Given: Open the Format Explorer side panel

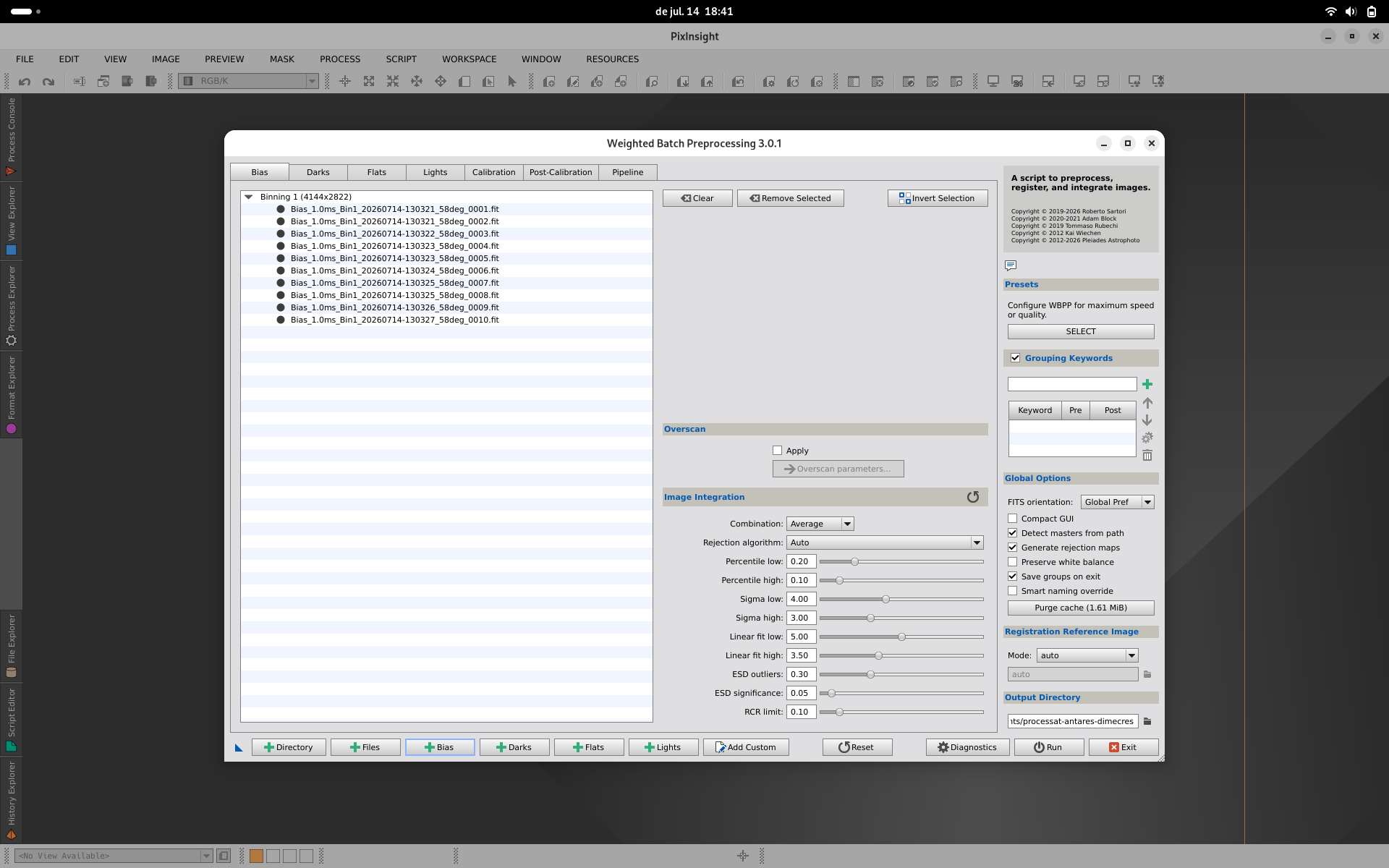Looking at the screenshot, I should tap(11, 395).
